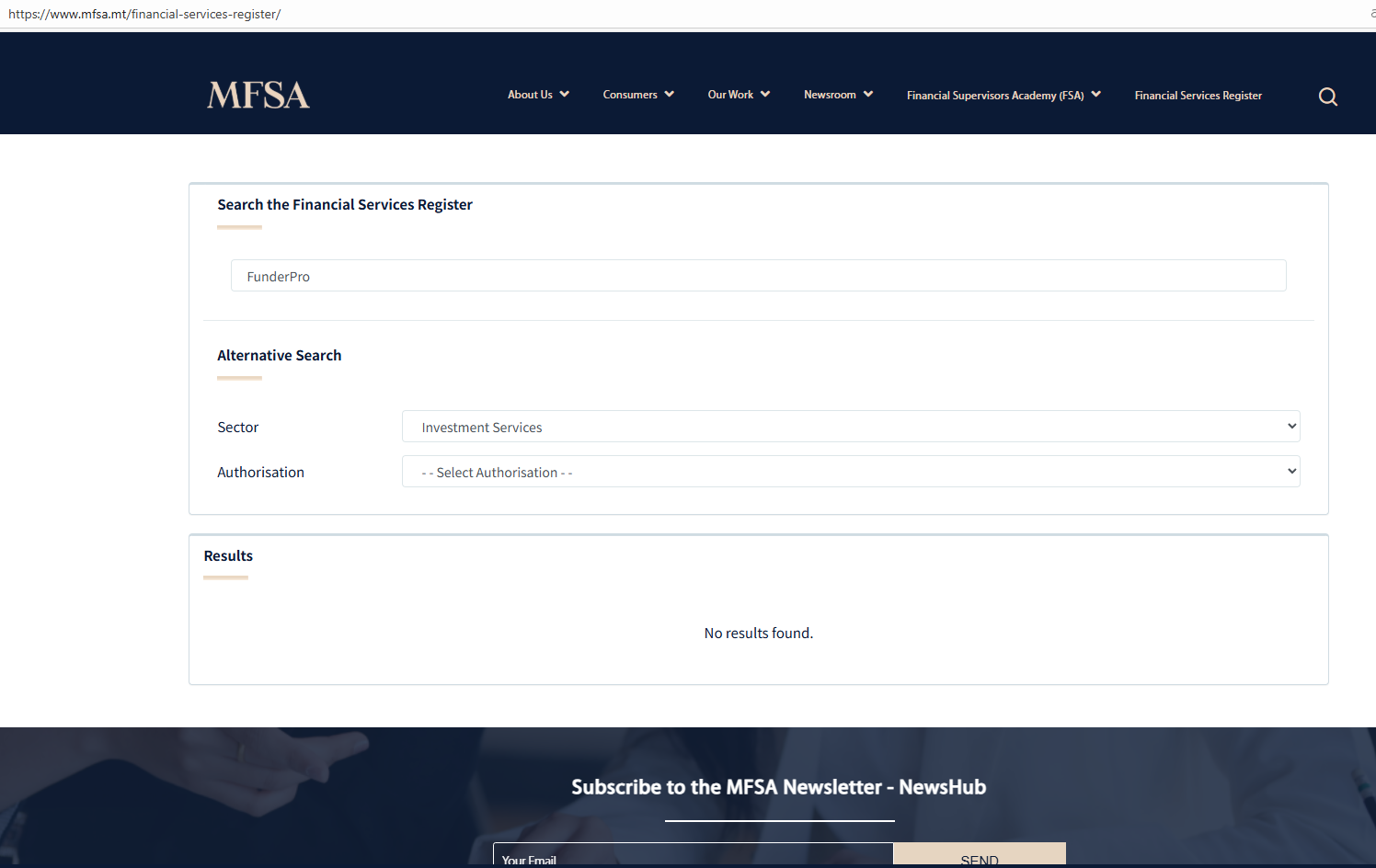Expand Financial Supervisors Academy (FSA) menu
1376x868 pixels.
(1003, 96)
